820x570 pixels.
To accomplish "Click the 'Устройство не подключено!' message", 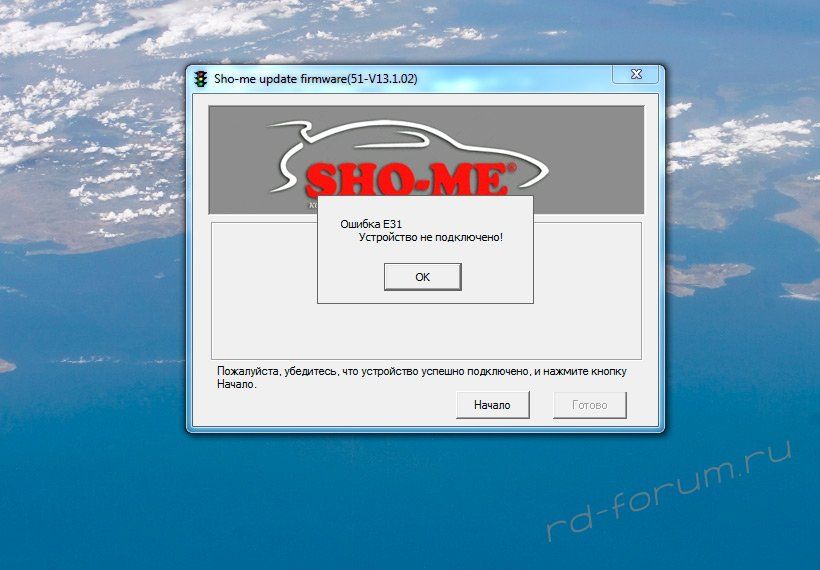I will pos(430,237).
